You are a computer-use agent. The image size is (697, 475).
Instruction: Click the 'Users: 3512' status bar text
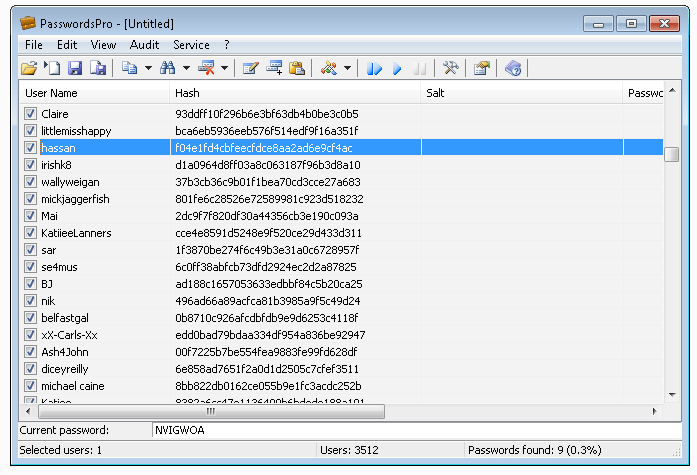pos(349,450)
